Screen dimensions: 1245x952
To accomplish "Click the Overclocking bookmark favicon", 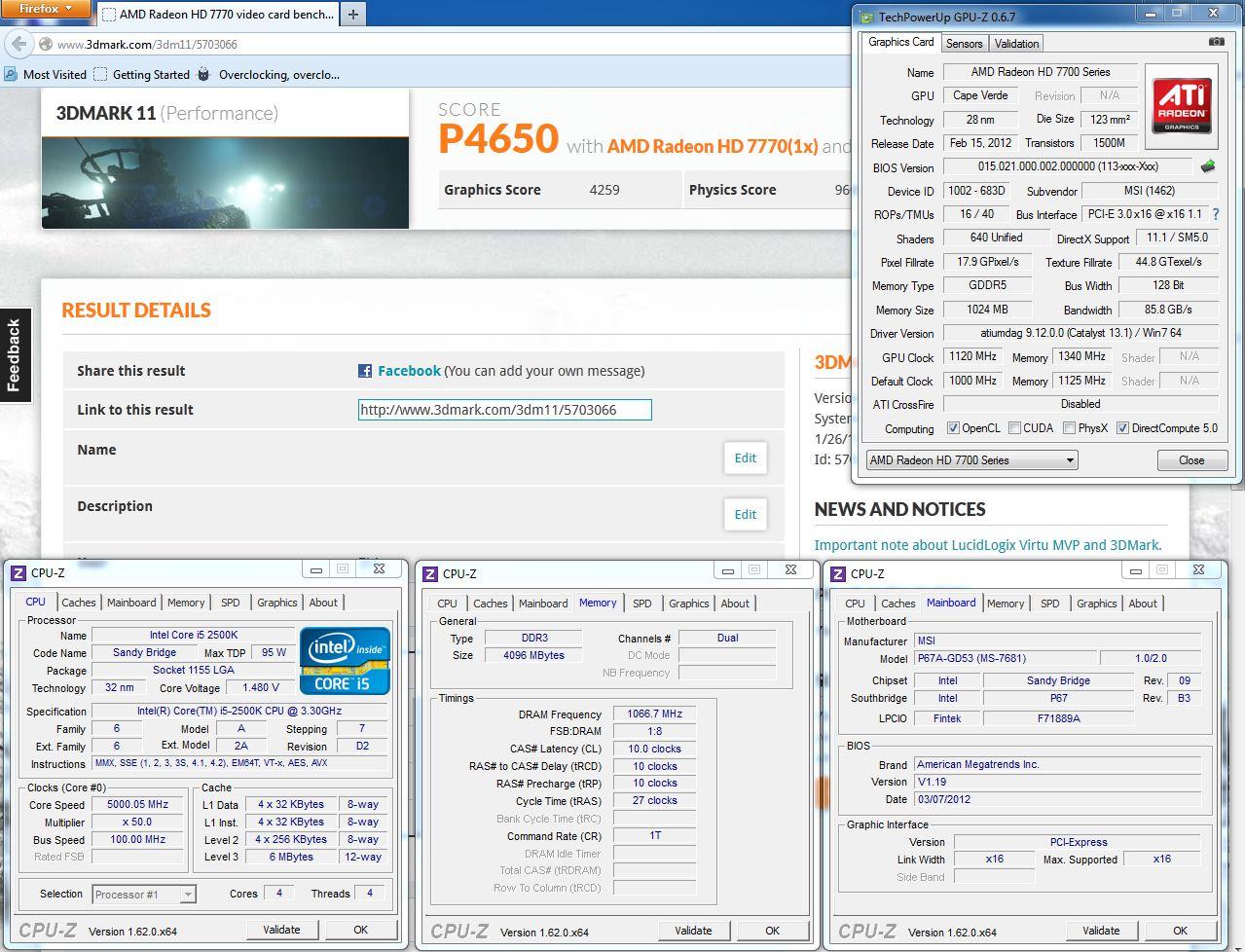I will (203, 74).
